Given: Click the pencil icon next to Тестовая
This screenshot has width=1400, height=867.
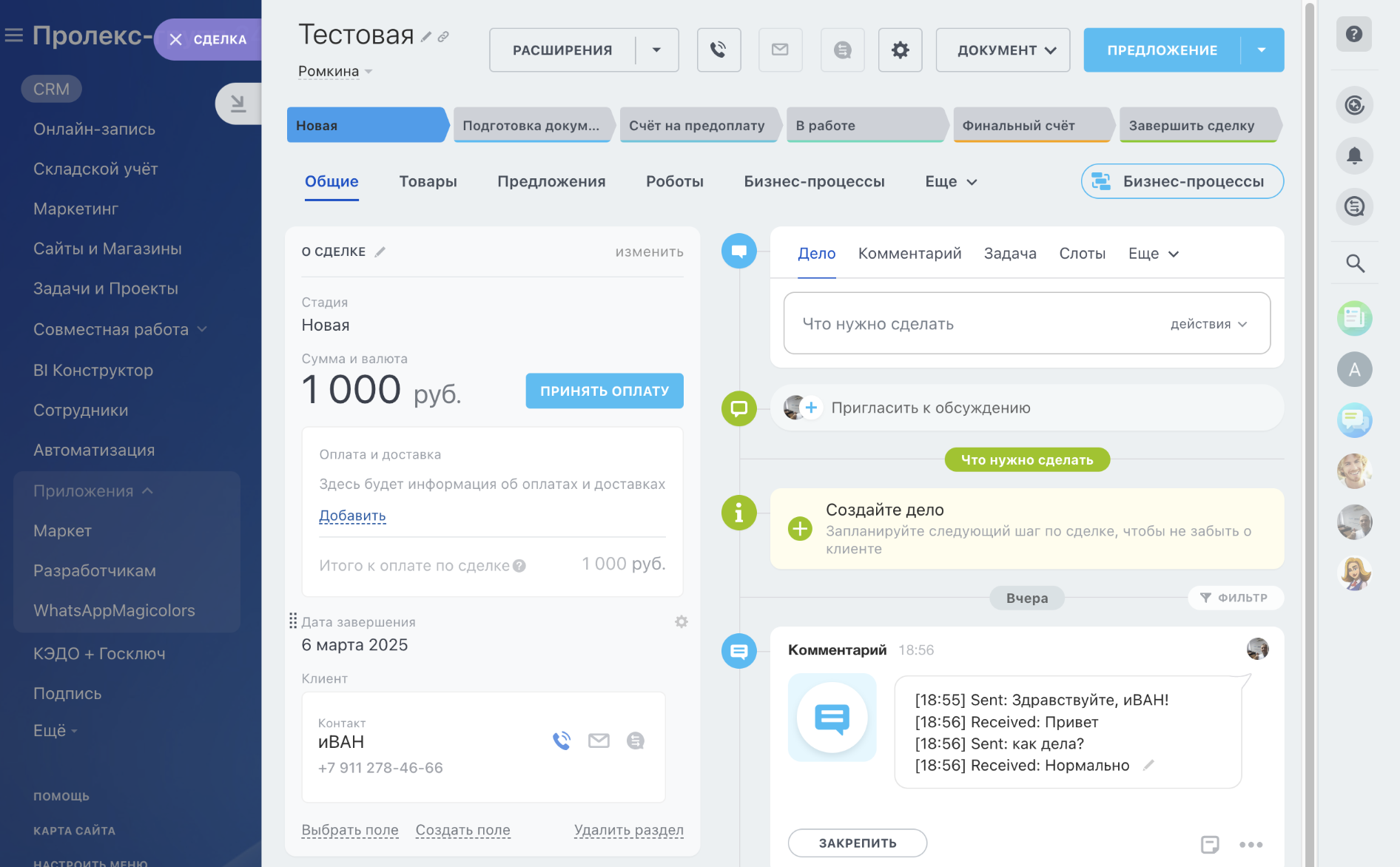Looking at the screenshot, I should [x=426, y=36].
